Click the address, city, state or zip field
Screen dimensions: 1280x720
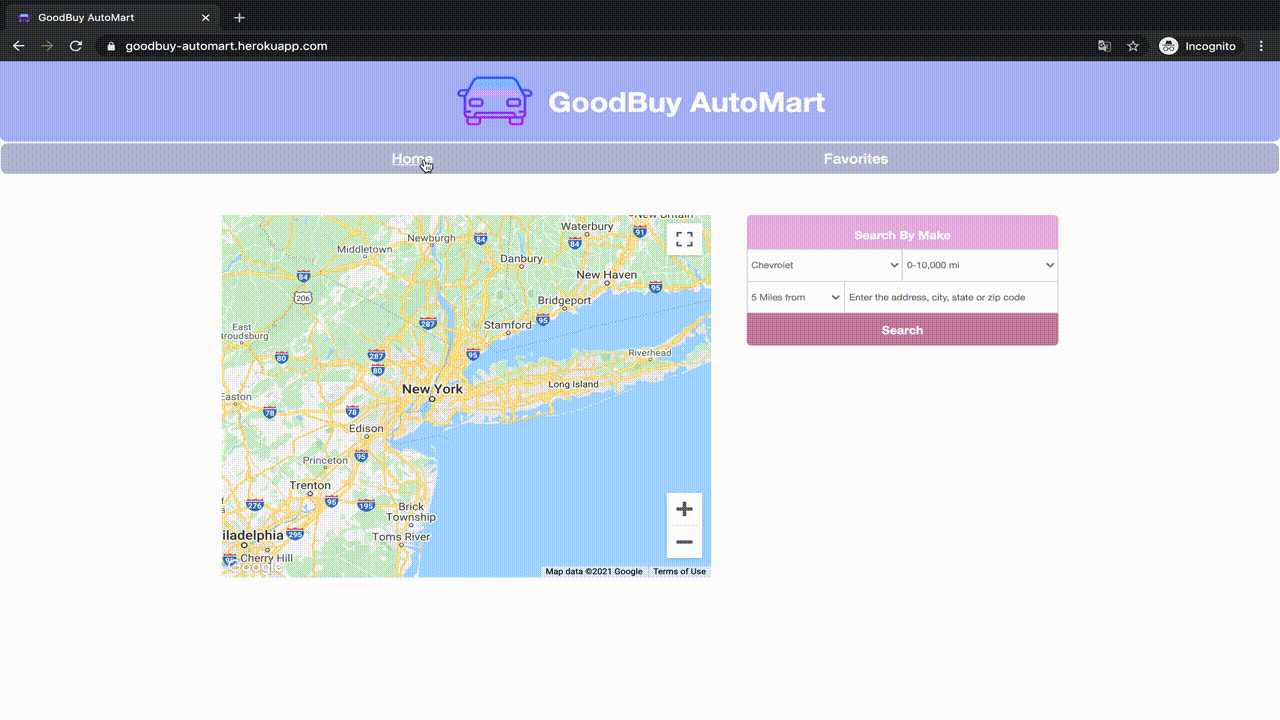pos(950,297)
